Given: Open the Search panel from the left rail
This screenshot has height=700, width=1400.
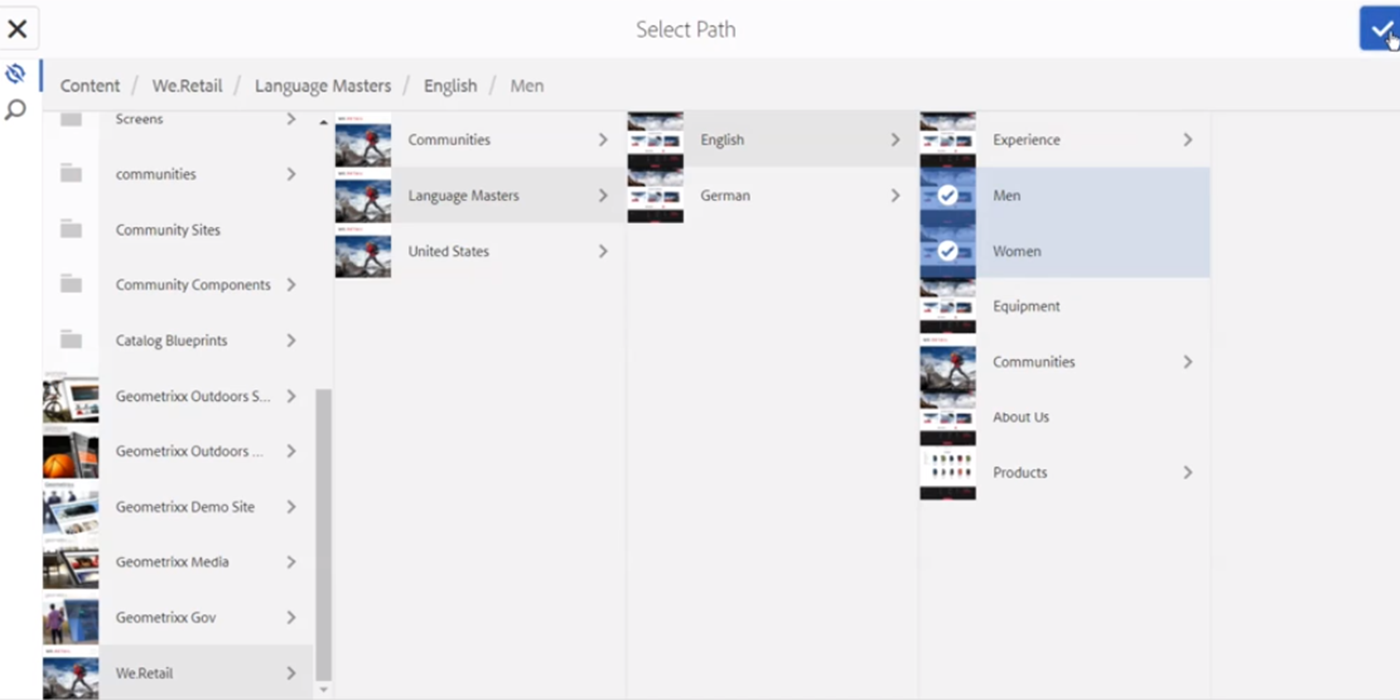Looking at the screenshot, I should [15, 110].
